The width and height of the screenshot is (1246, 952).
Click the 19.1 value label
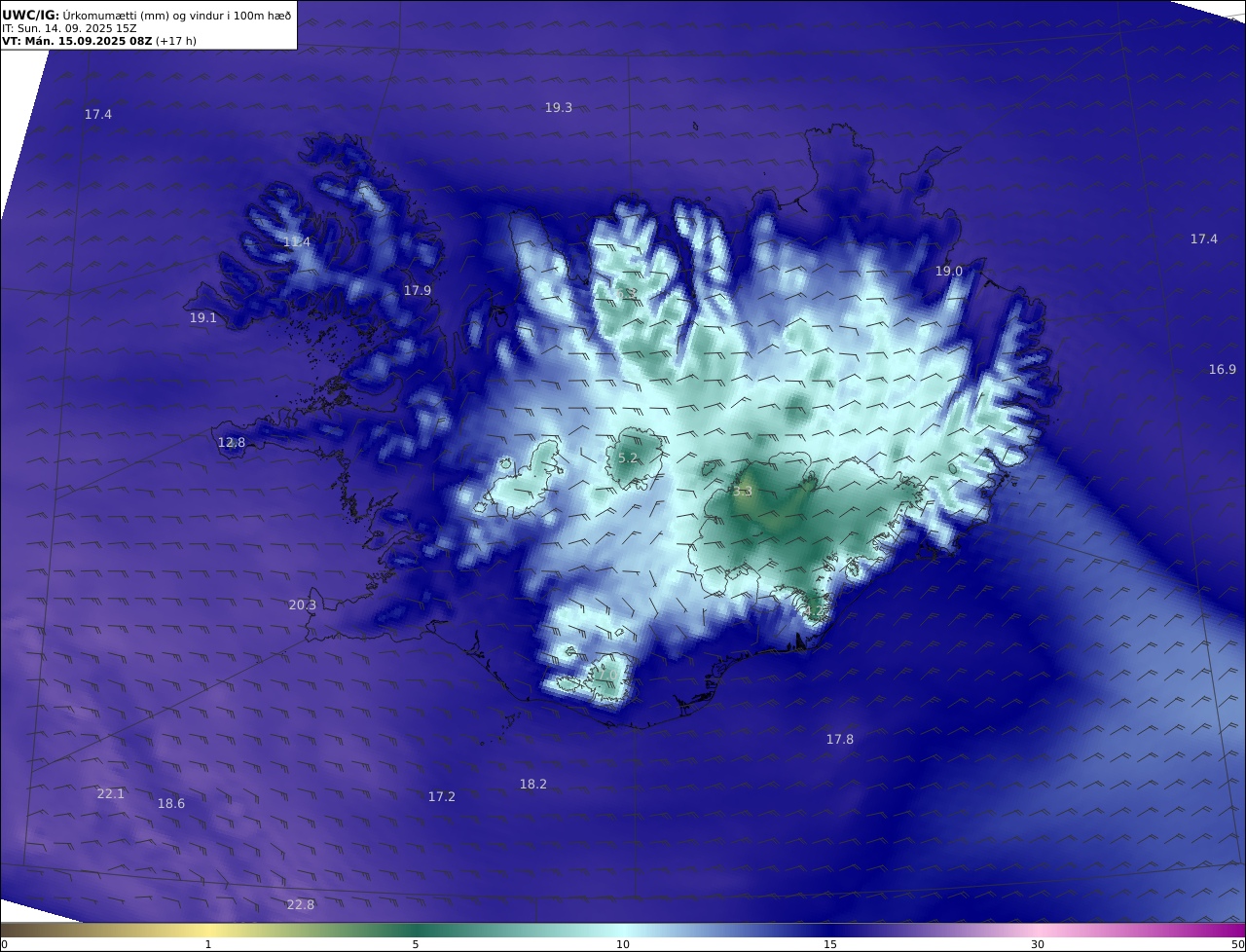click(203, 318)
